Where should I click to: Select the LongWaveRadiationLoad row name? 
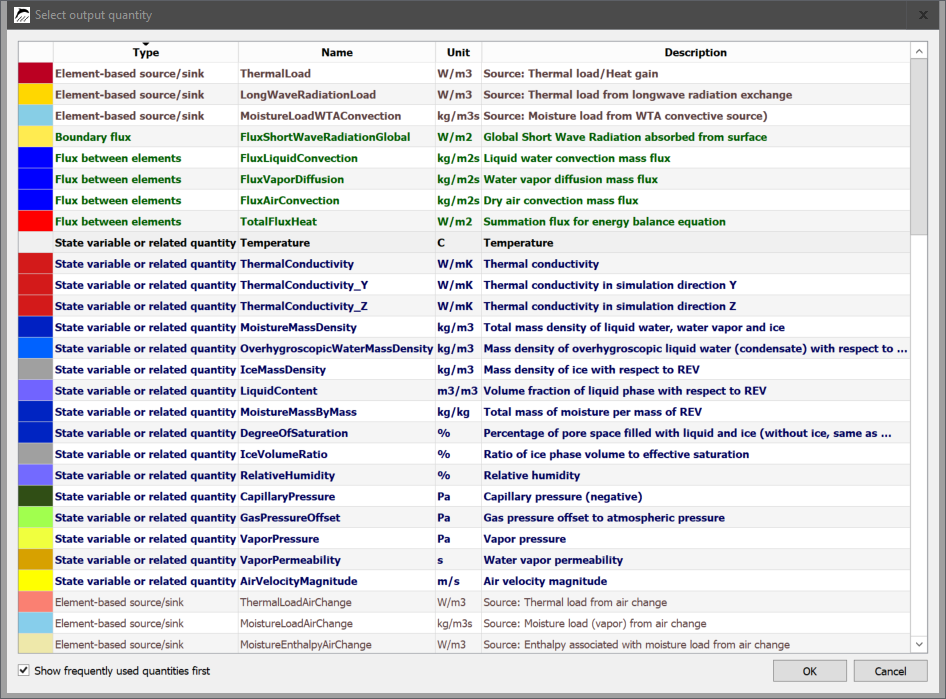(337, 95)
